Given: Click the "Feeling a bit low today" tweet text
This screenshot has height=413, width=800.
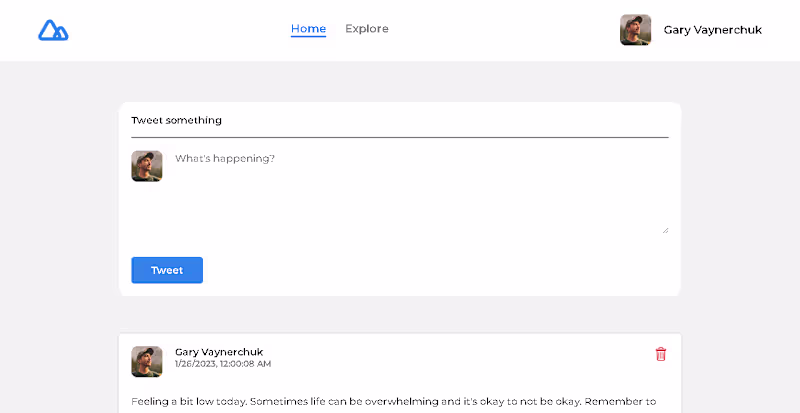Looking at the screenshot, I should coord(390,402).
